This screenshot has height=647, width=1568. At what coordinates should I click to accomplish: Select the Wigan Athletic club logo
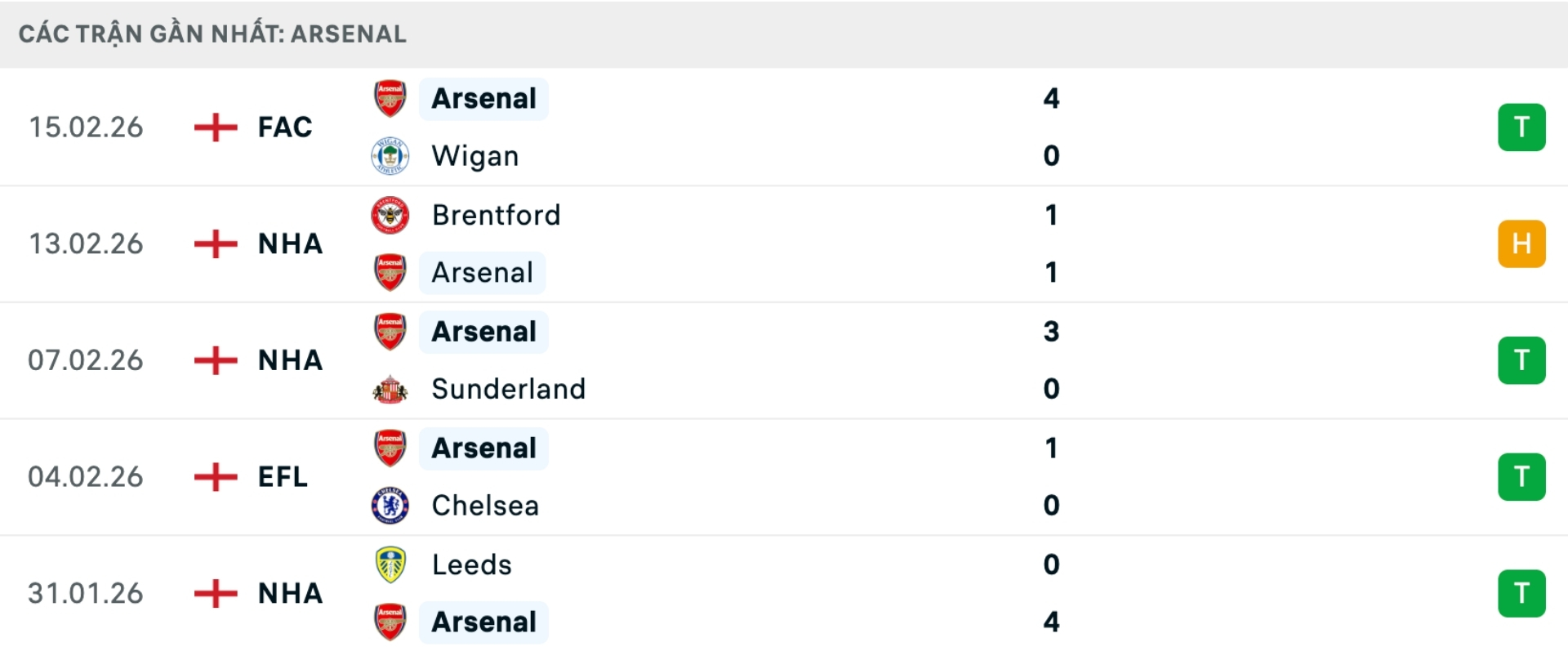[x=390, y=156]
